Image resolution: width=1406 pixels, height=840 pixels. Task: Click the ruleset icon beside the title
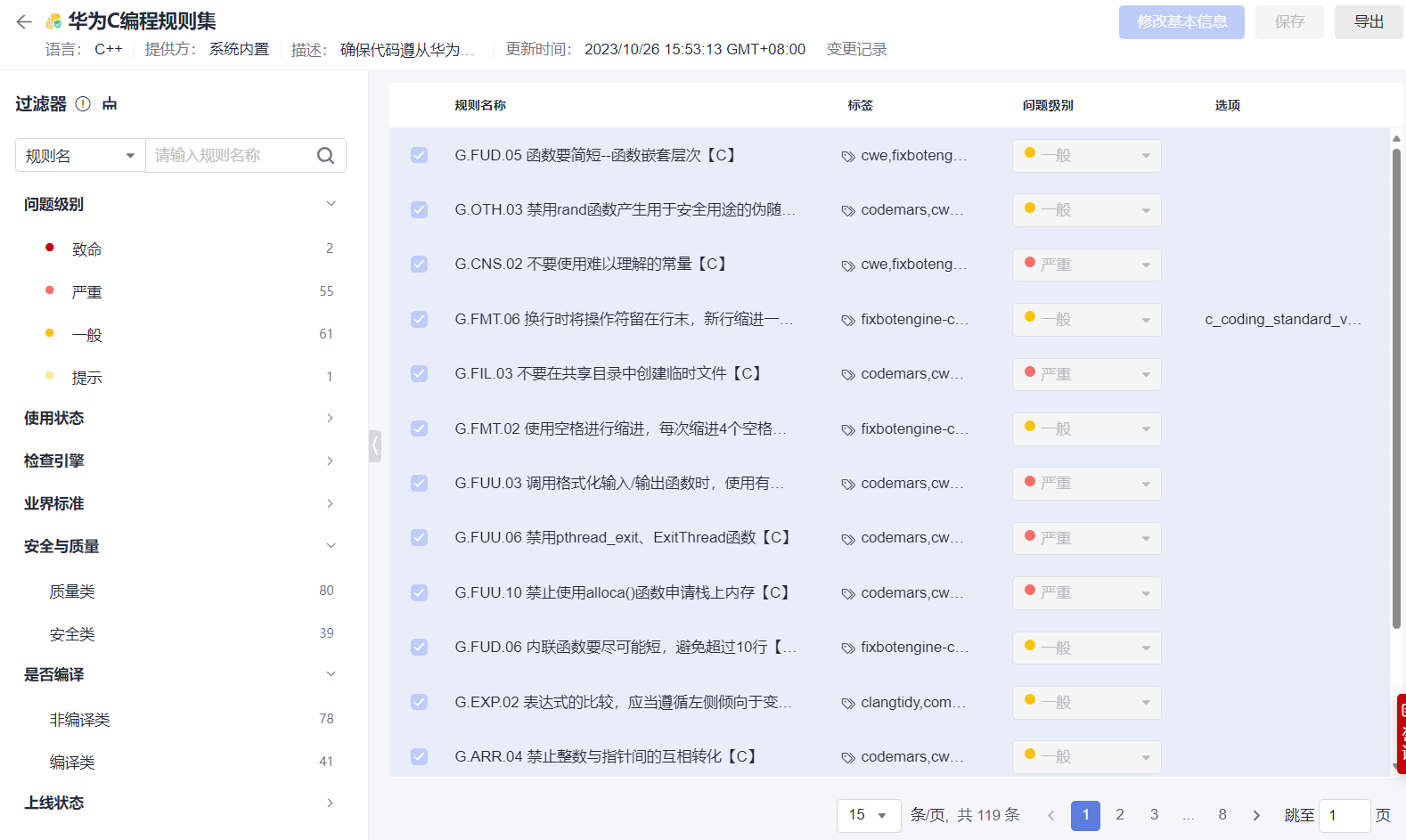point(53,21)
